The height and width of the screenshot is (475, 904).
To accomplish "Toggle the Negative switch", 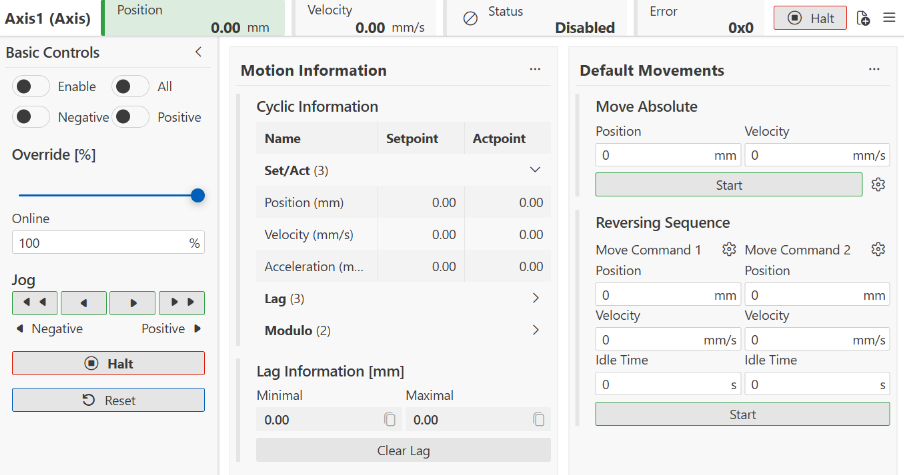I will click(x=31, y=117).
